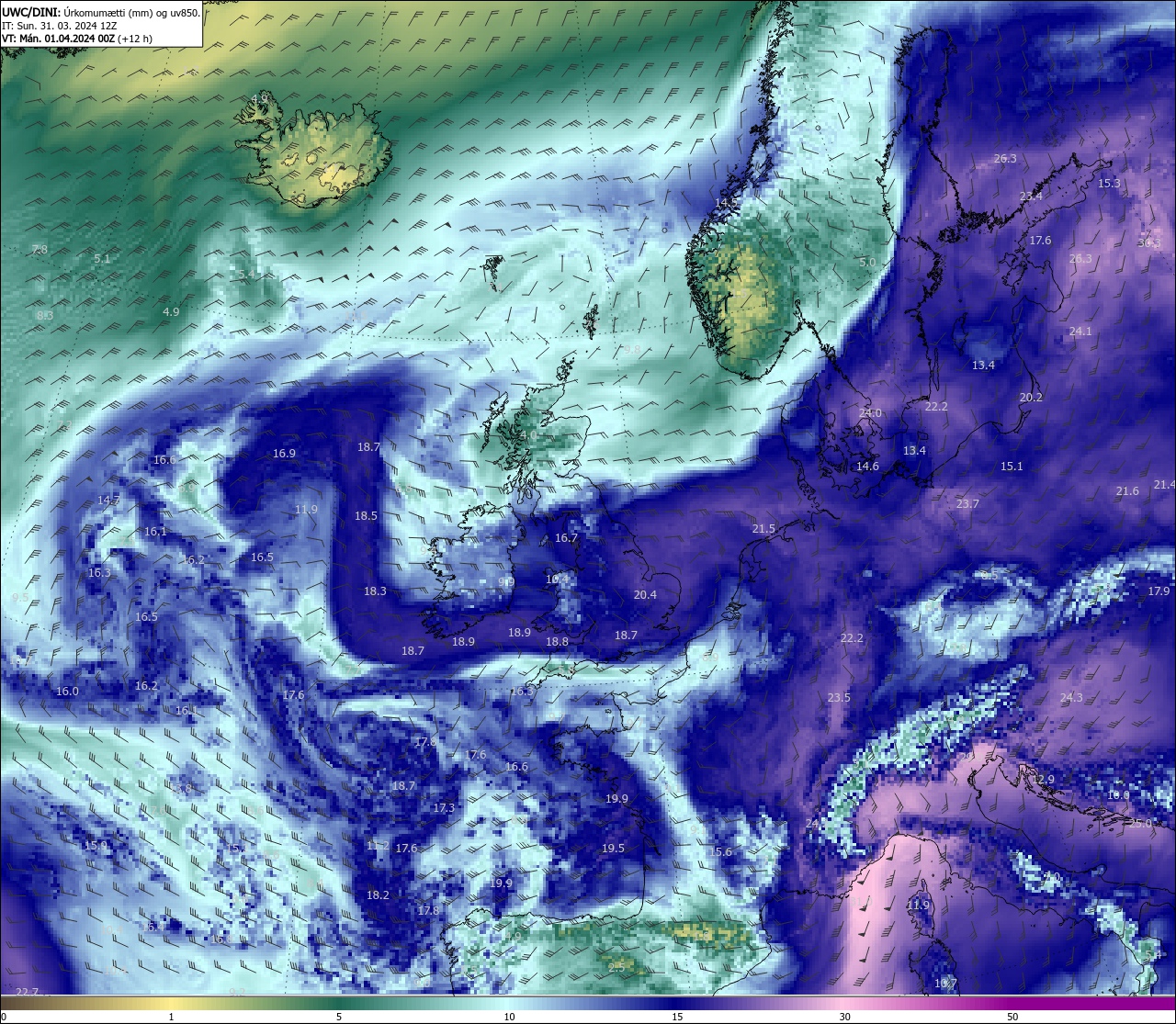Click the 23.5 value label
This screenshot has height=1024, width=1176.
point(839,697)
